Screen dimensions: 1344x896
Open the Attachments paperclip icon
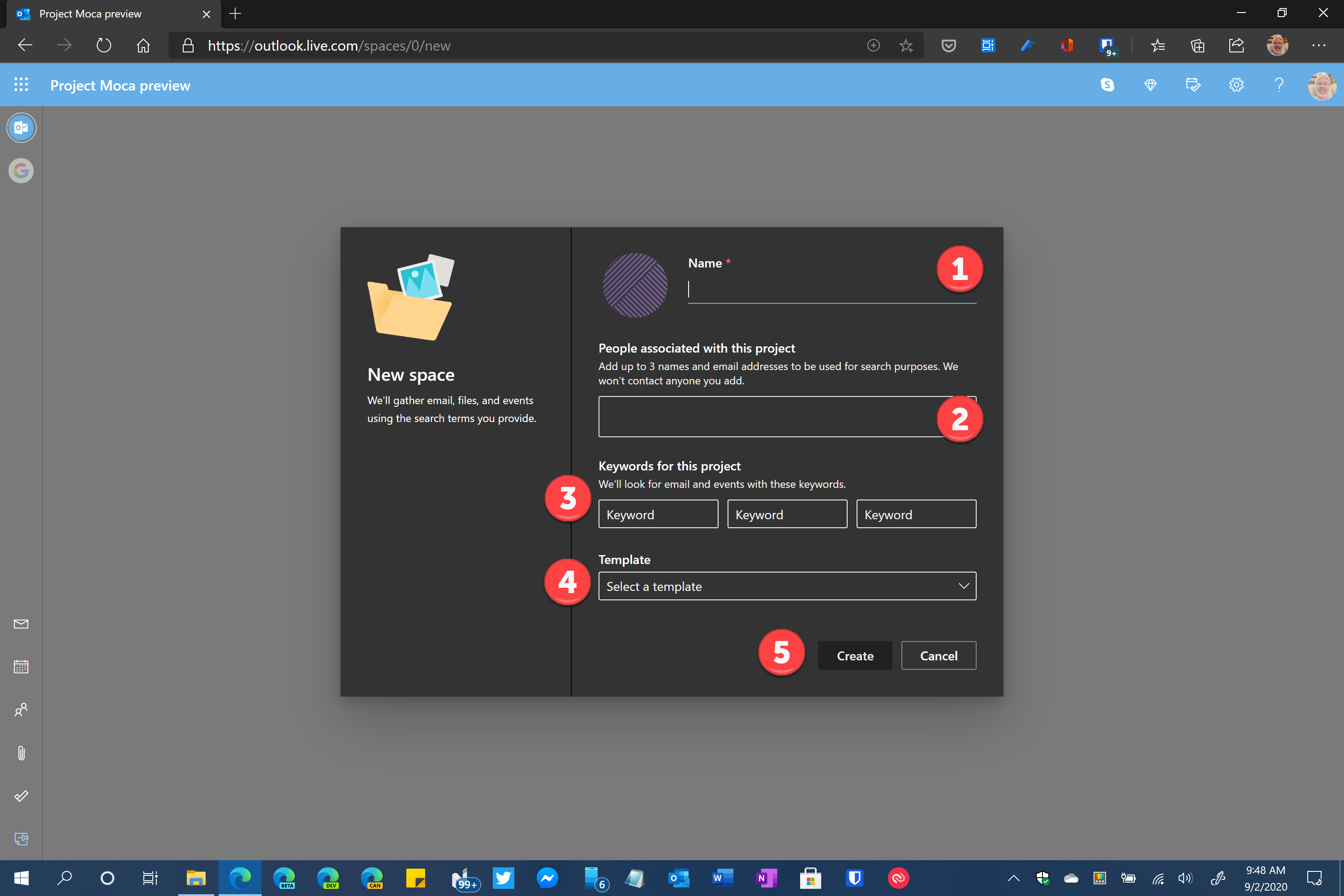click(21, 753)
